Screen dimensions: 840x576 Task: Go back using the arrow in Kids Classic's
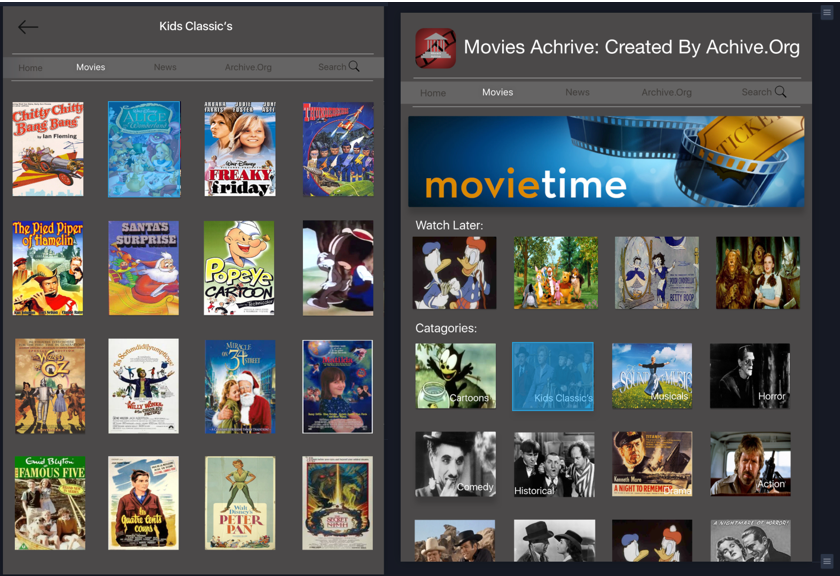coord(27,27)
